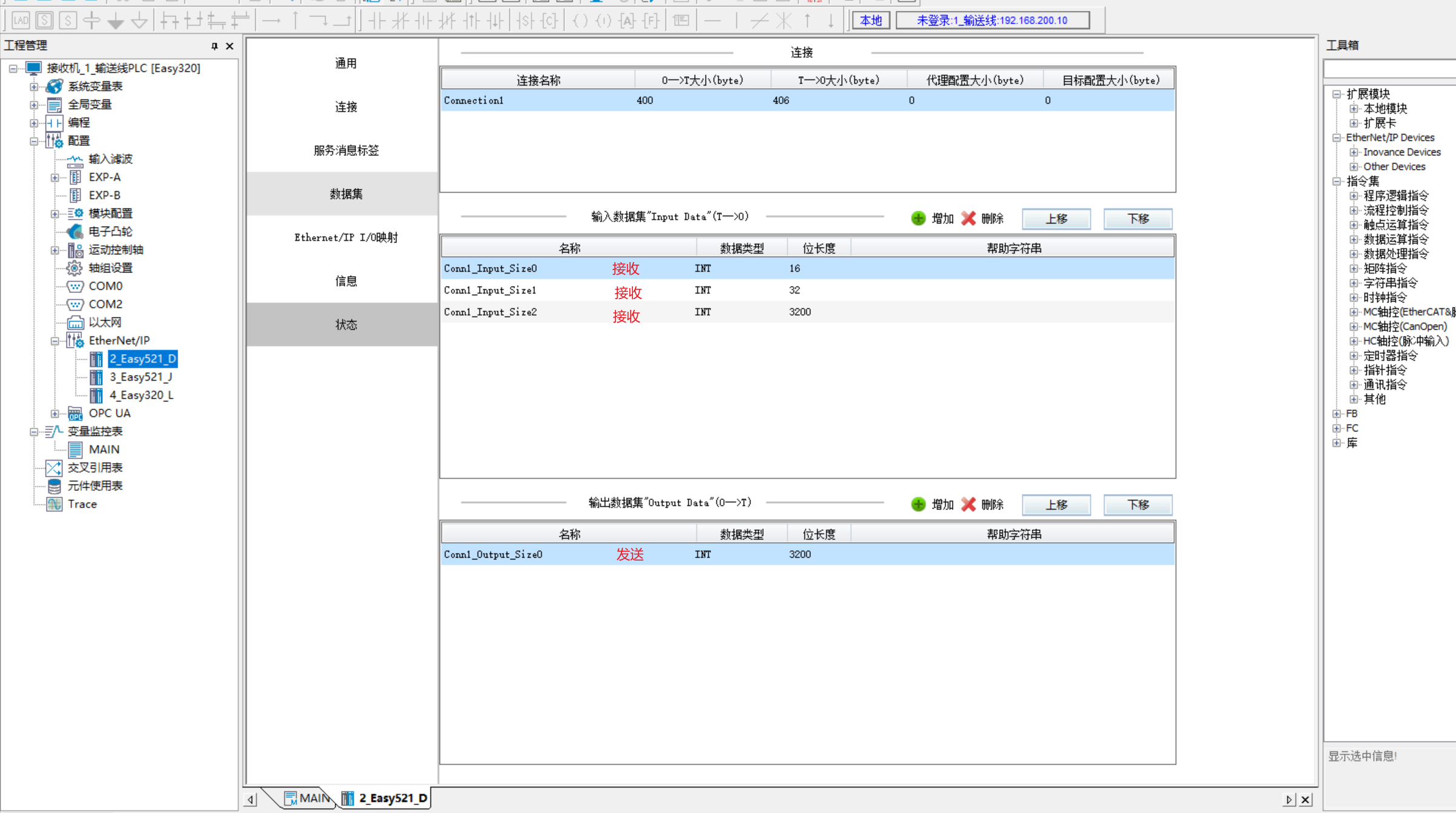Screen dimensions: 1456x813
Task: Select the Conn1_Input_Size2 row
Action: 491,312
